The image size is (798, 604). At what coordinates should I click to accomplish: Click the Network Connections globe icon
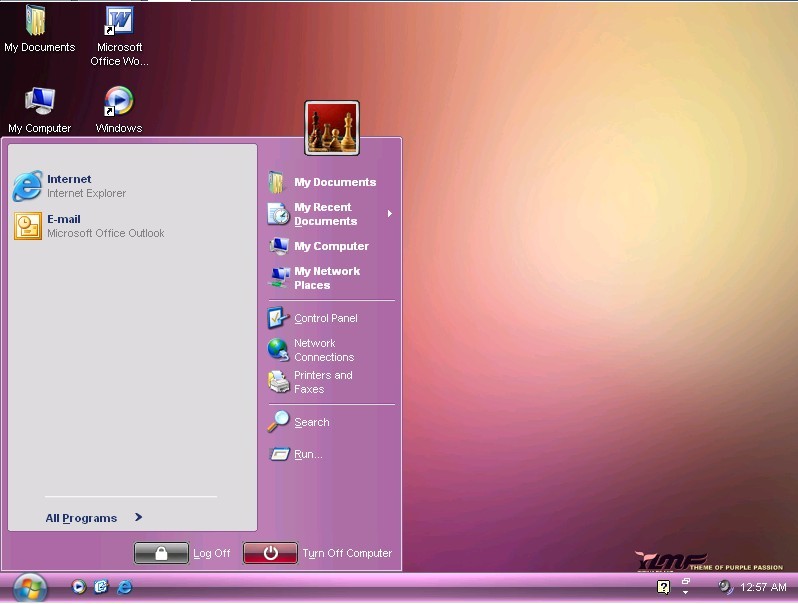pyautogui.click(x=278, y=350)
